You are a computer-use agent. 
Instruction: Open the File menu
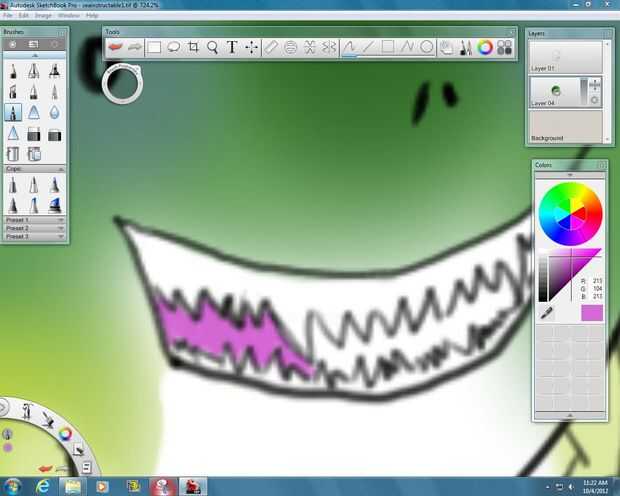click(x=8, y=15)
